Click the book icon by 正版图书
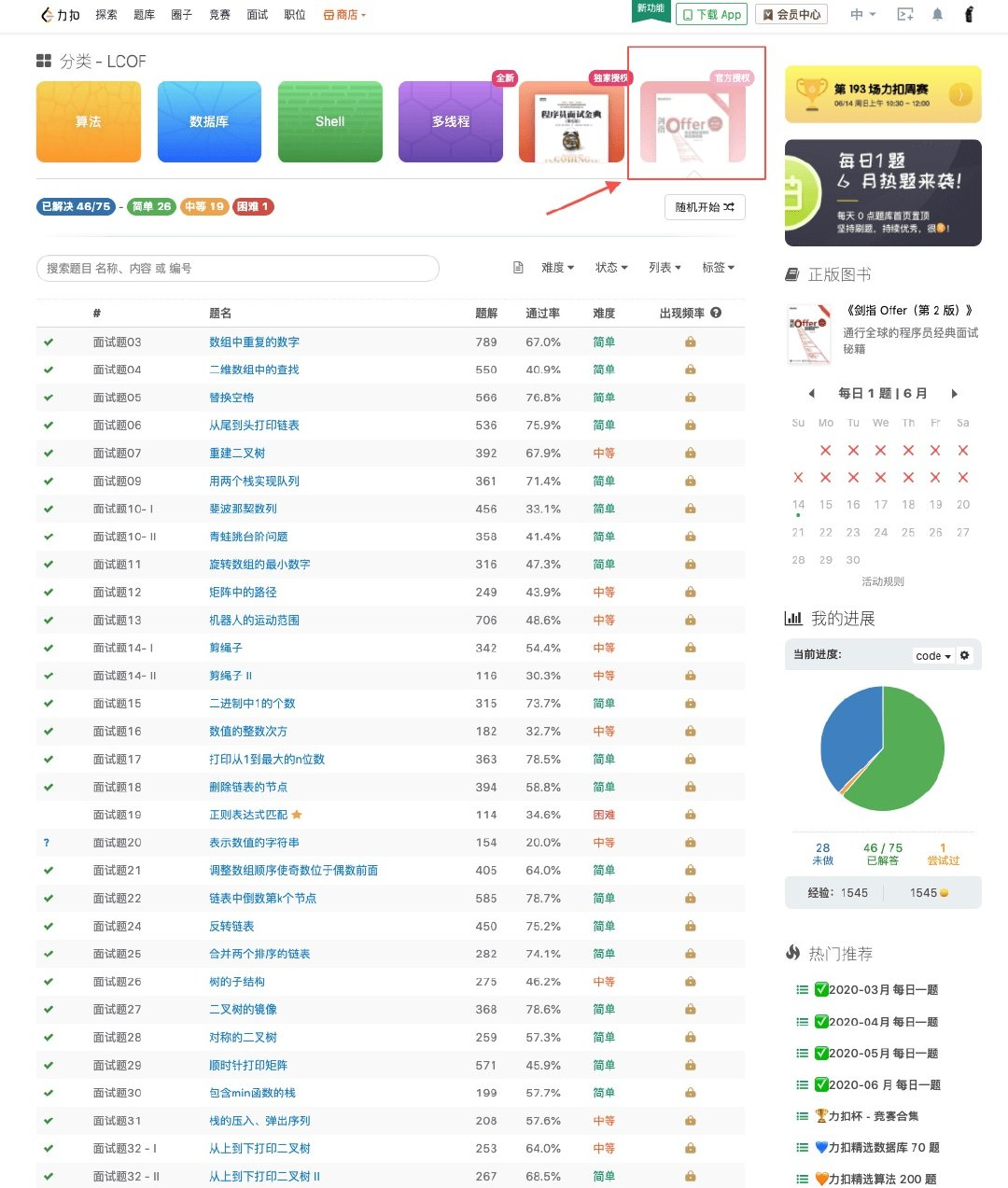Viewport: 1008px width, 1188px height. click(x=792, y=274)
